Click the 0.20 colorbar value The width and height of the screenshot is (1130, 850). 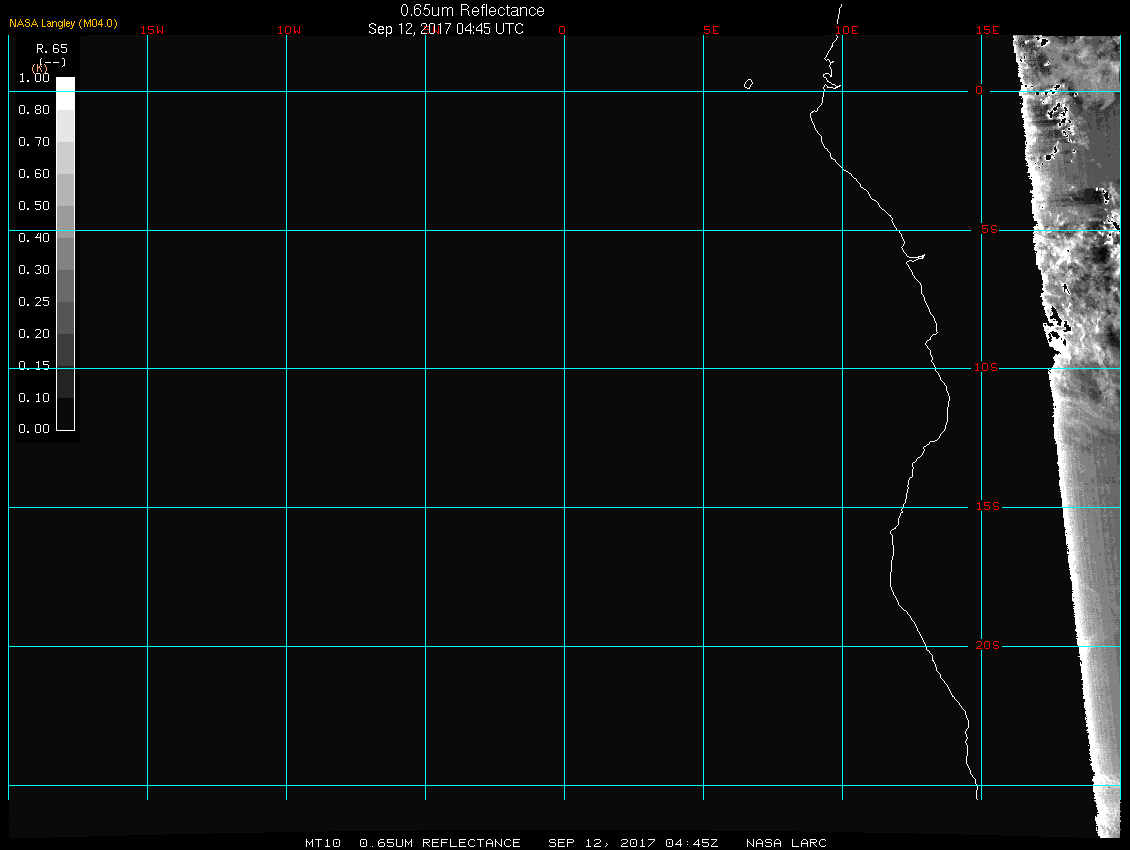(34, 333)
